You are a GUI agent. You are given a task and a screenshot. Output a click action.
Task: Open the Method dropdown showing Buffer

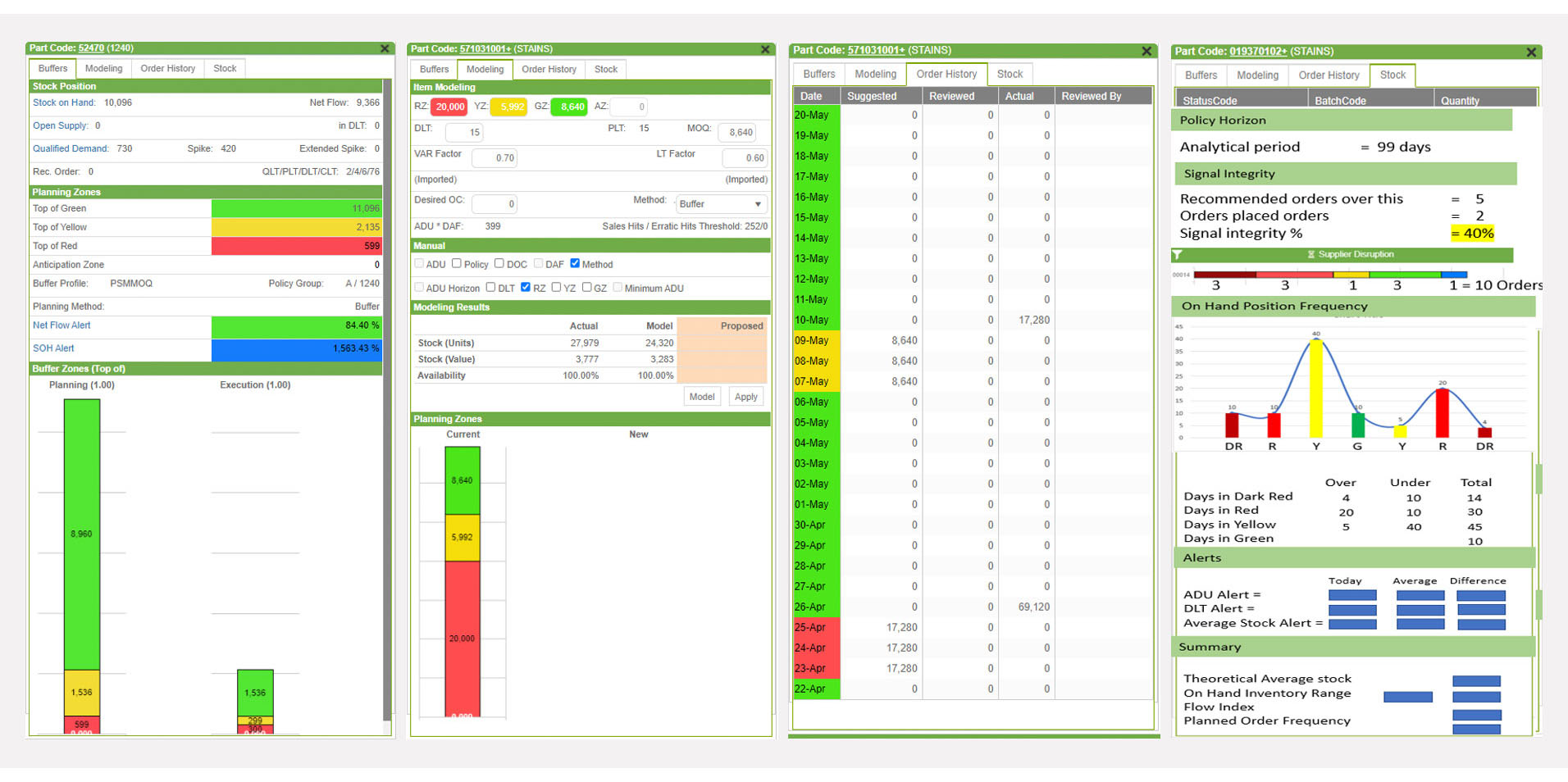coord(721,204)
